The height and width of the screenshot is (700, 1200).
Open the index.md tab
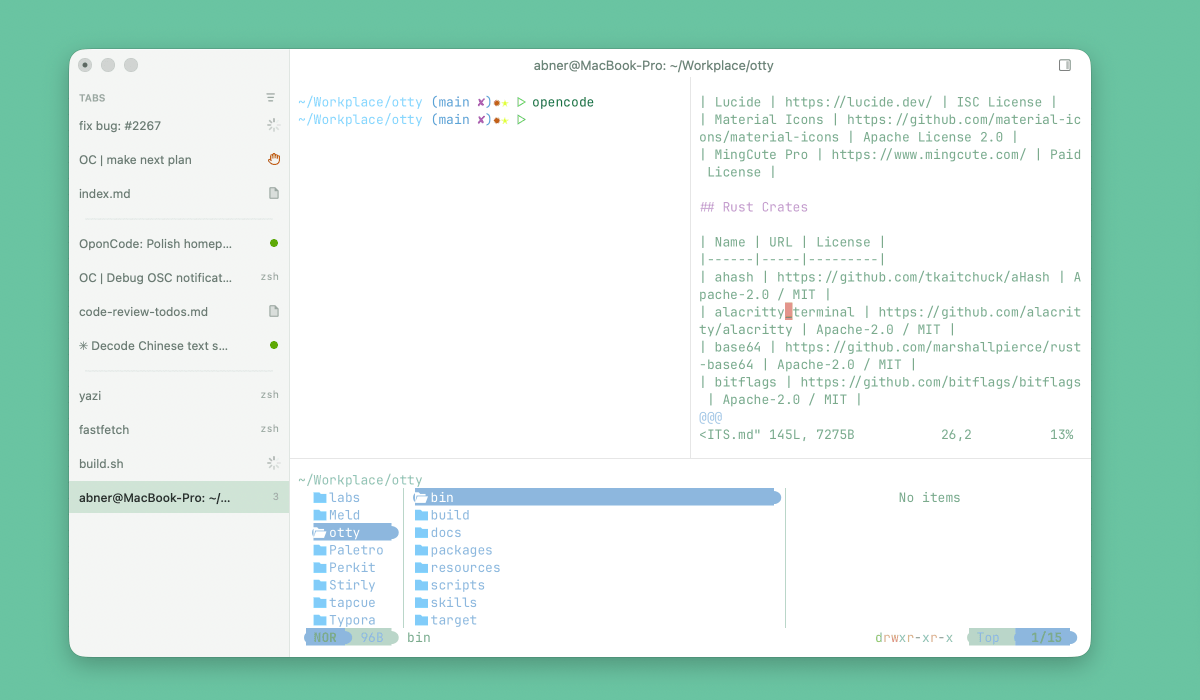(x=179, y=193)
